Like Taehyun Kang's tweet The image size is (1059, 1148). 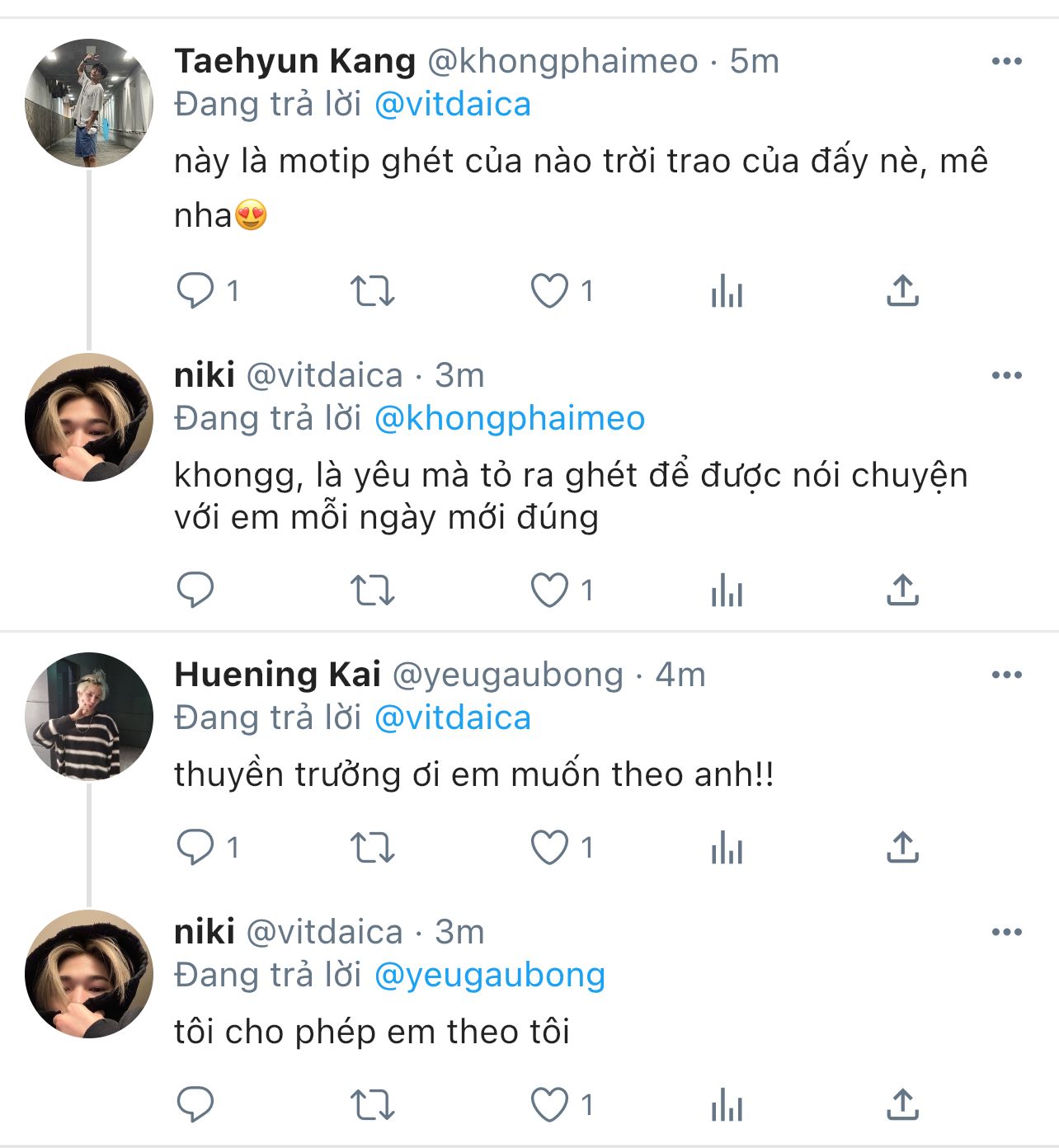pos(549,290)
